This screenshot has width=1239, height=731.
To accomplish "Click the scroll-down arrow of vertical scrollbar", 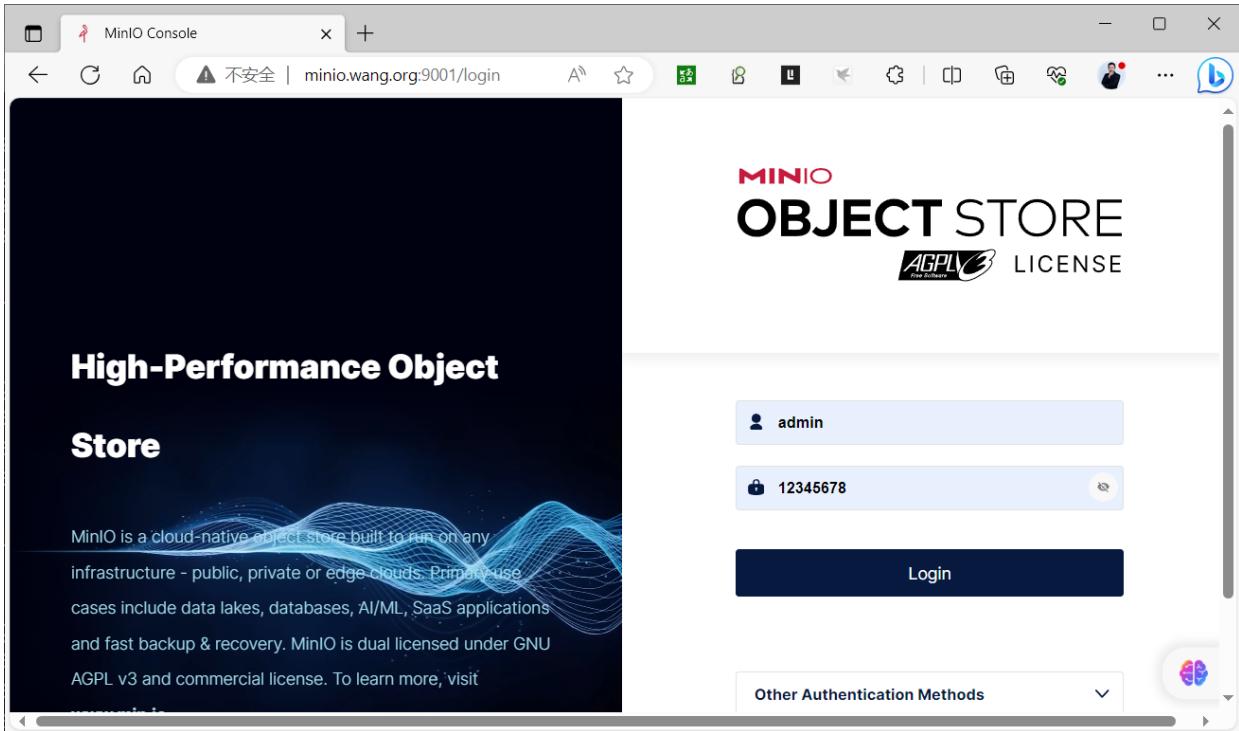I will click(x=1228, y=699).
